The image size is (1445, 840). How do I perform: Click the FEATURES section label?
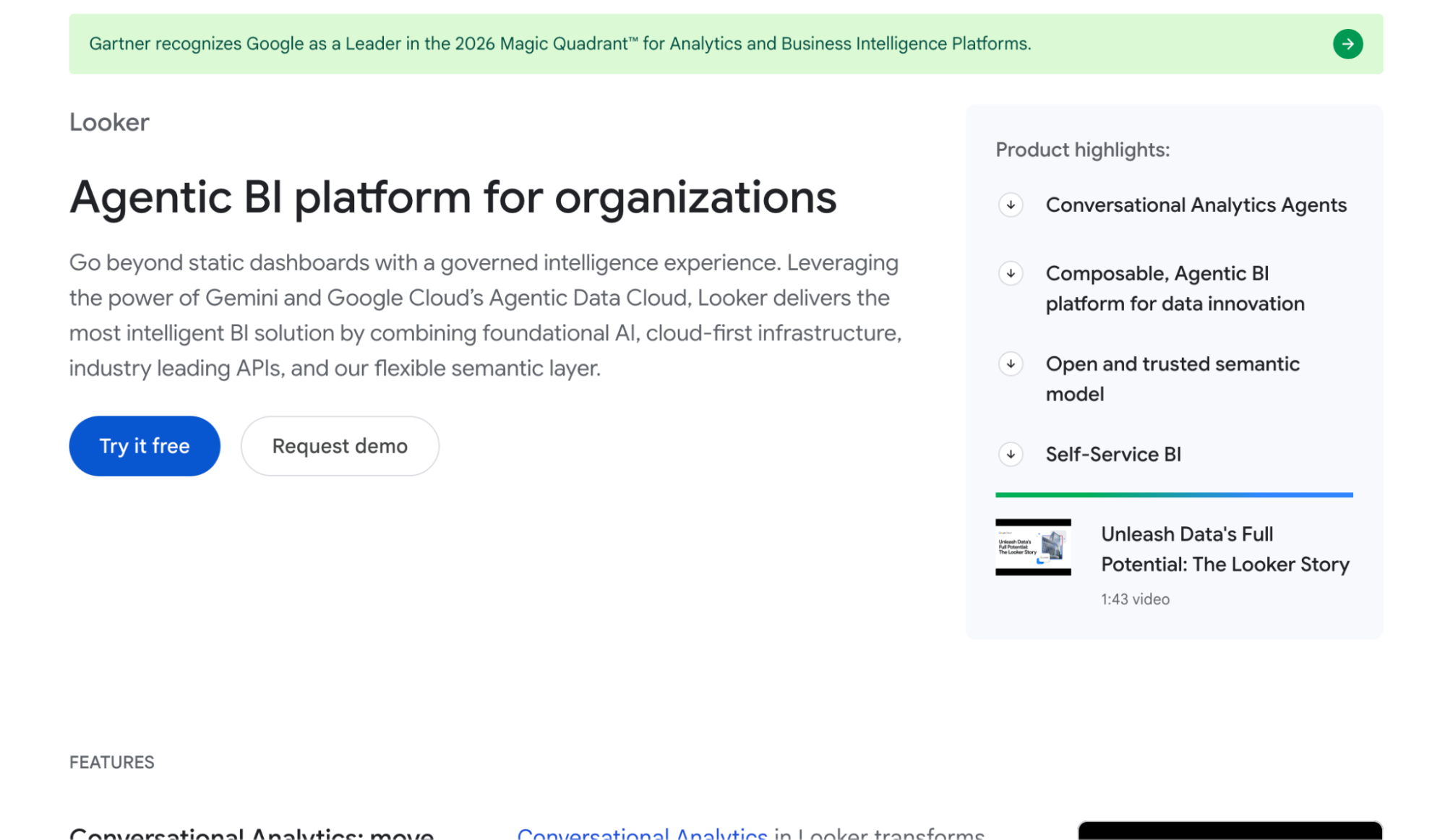(x=111, y=763)
